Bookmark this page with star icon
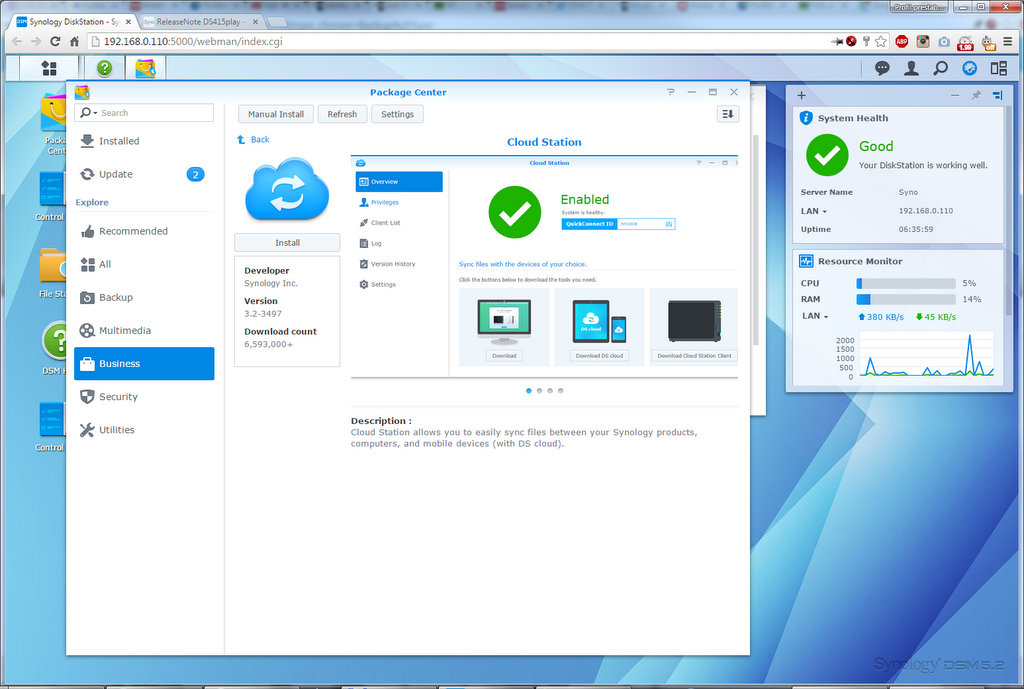This screenshot has width=1024, height=689. [880, 42]
